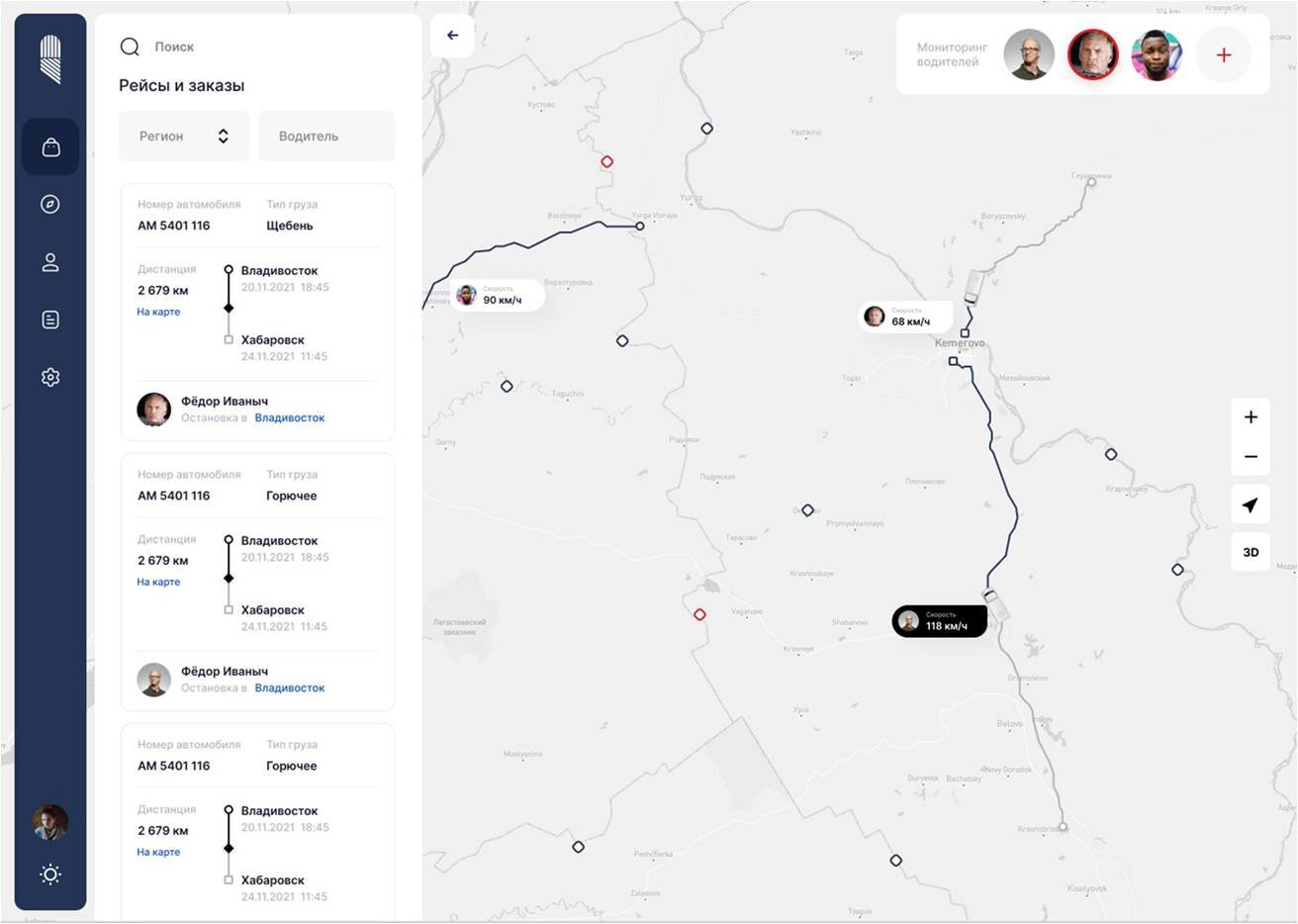Click the truck icon above Kemerovo
Image resolution: width=1298 pixels, height=924 pixels.
click(973, 287)
